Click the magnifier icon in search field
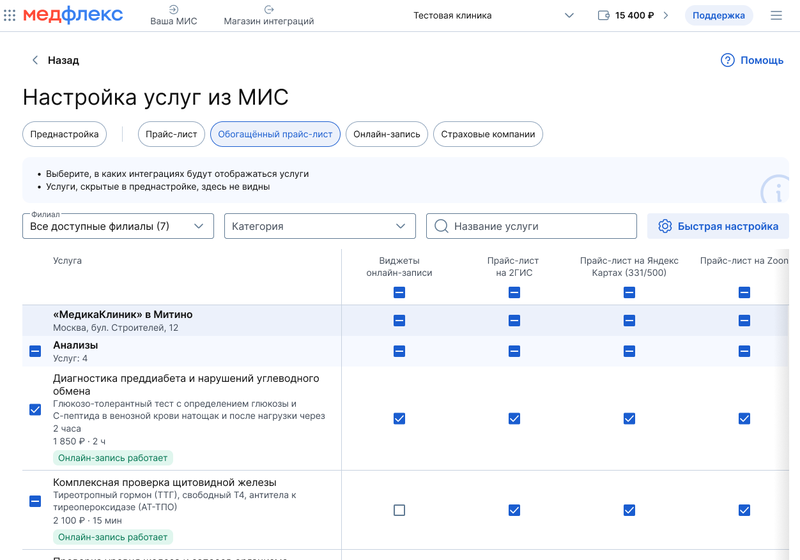 click(441, 226)
